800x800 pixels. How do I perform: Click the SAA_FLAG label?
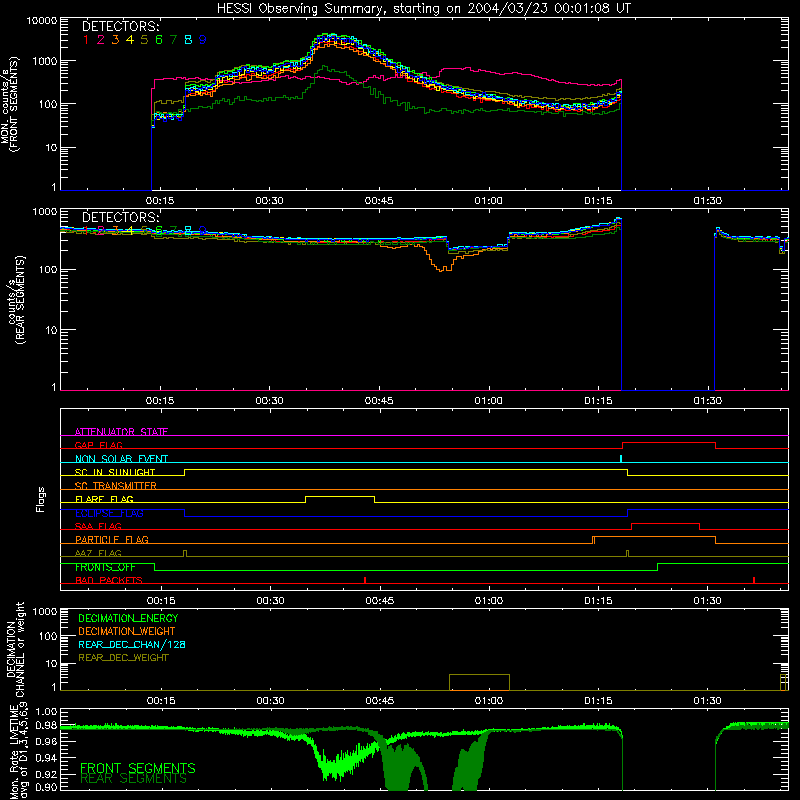click(x=98, y=526)
